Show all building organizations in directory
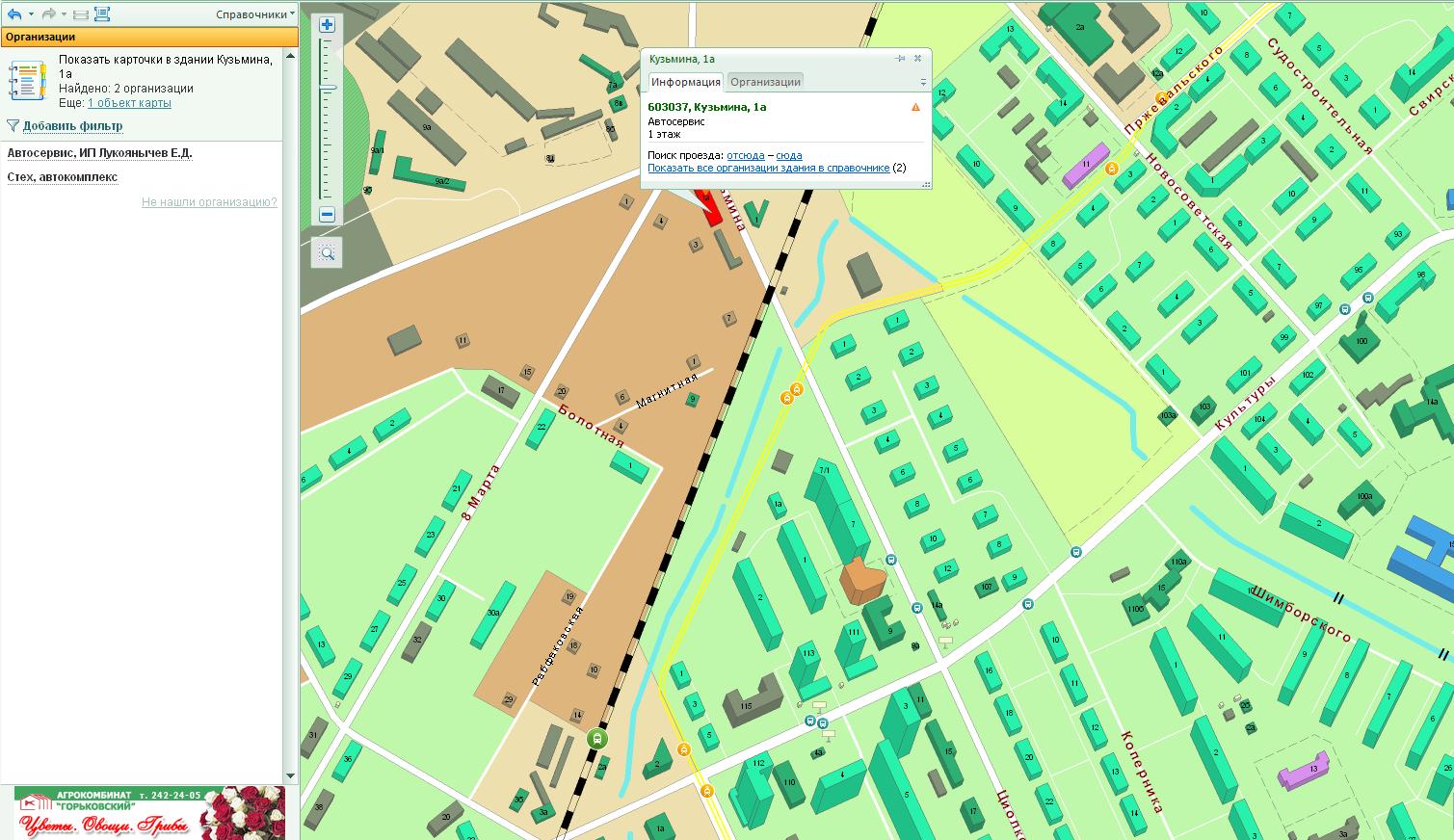This screenshot has width=1454, height=840. coord(768,168)
